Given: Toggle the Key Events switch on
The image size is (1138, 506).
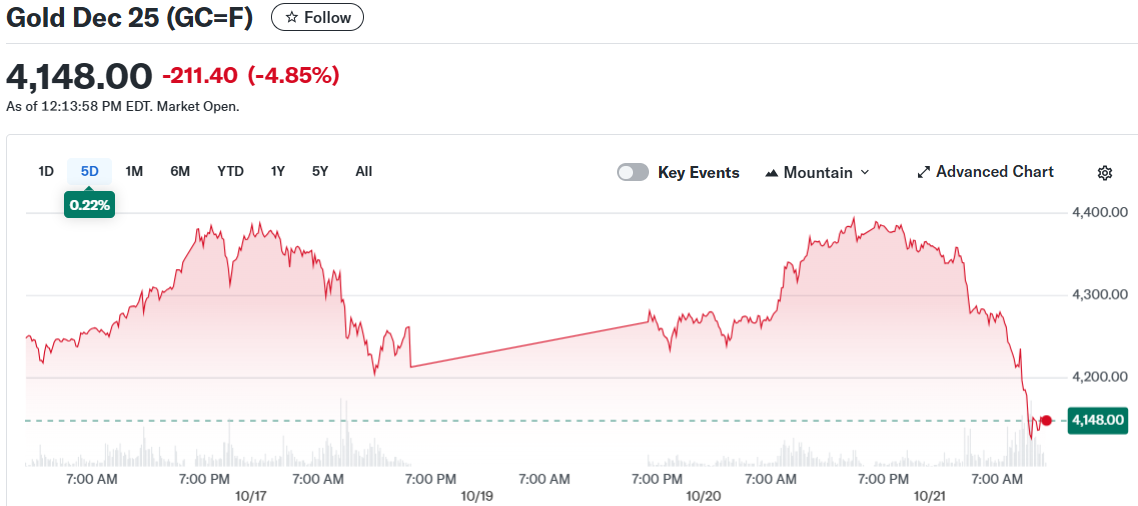Looking at the screenshot, I should click(x=633, y=172).
